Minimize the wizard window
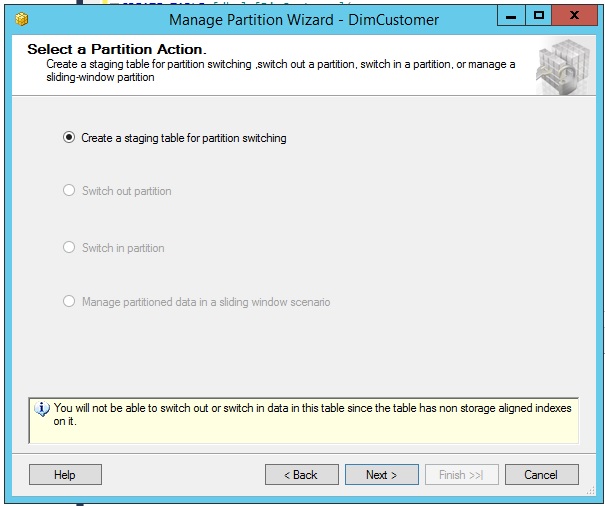Screen dimensions: 605x506 [x=511, y=15]
